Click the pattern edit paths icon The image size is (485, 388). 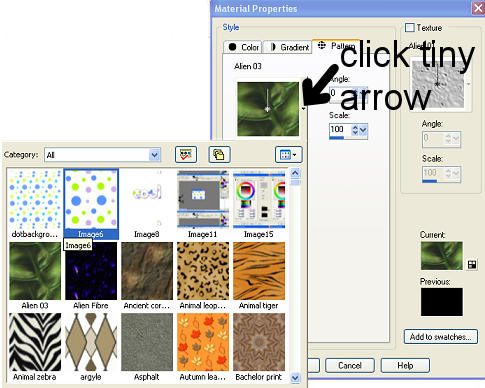click(x=186, y=155)
